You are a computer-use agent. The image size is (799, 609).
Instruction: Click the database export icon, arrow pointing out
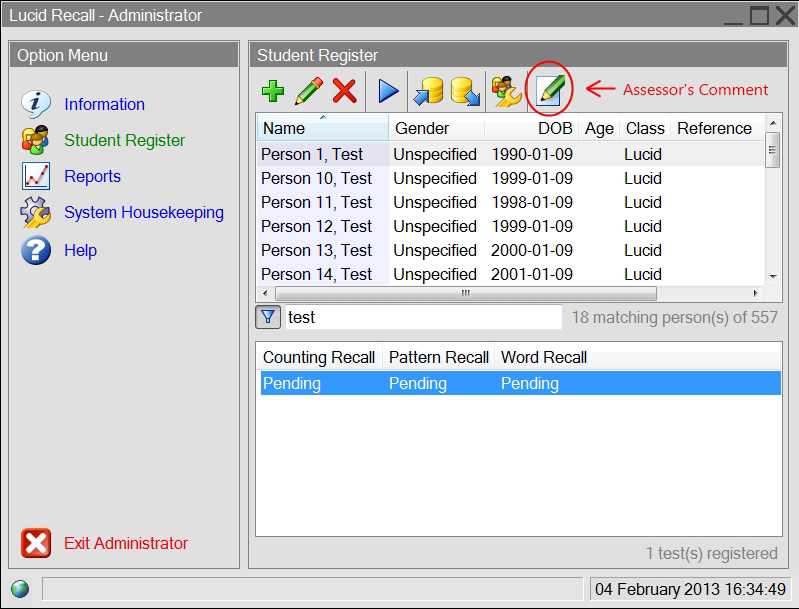pyautogui.click(x=465, y=91)
